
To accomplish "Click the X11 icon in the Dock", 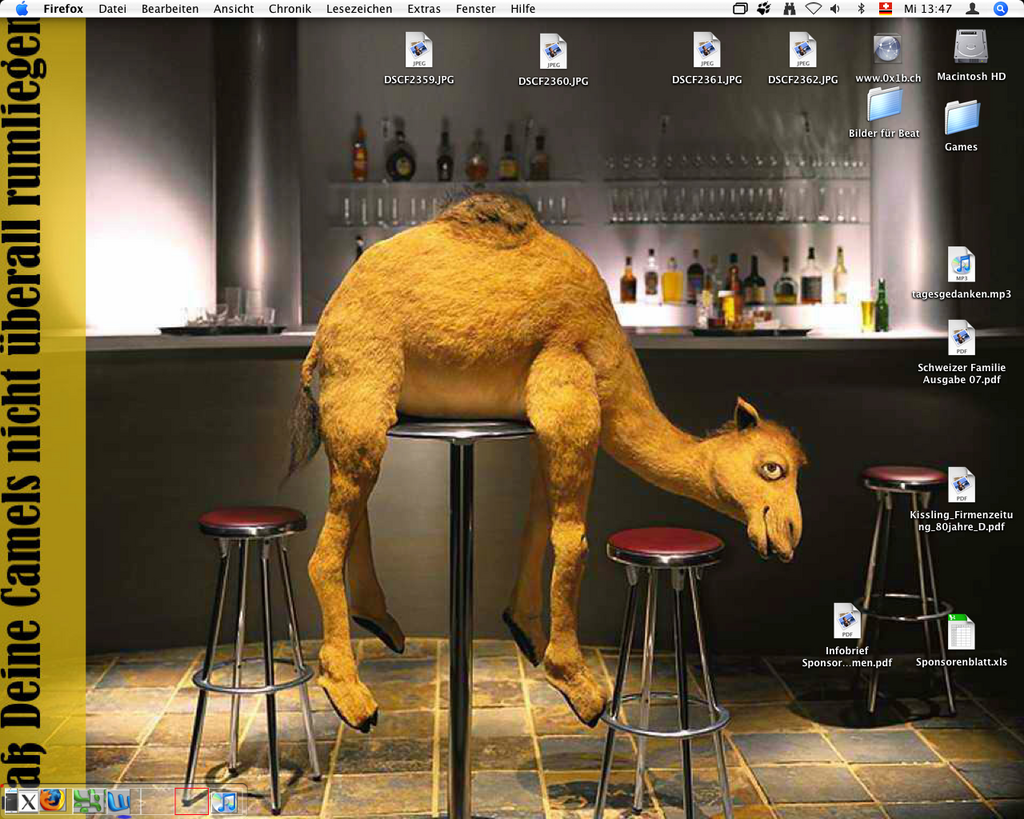I will (x=27, y=801).
